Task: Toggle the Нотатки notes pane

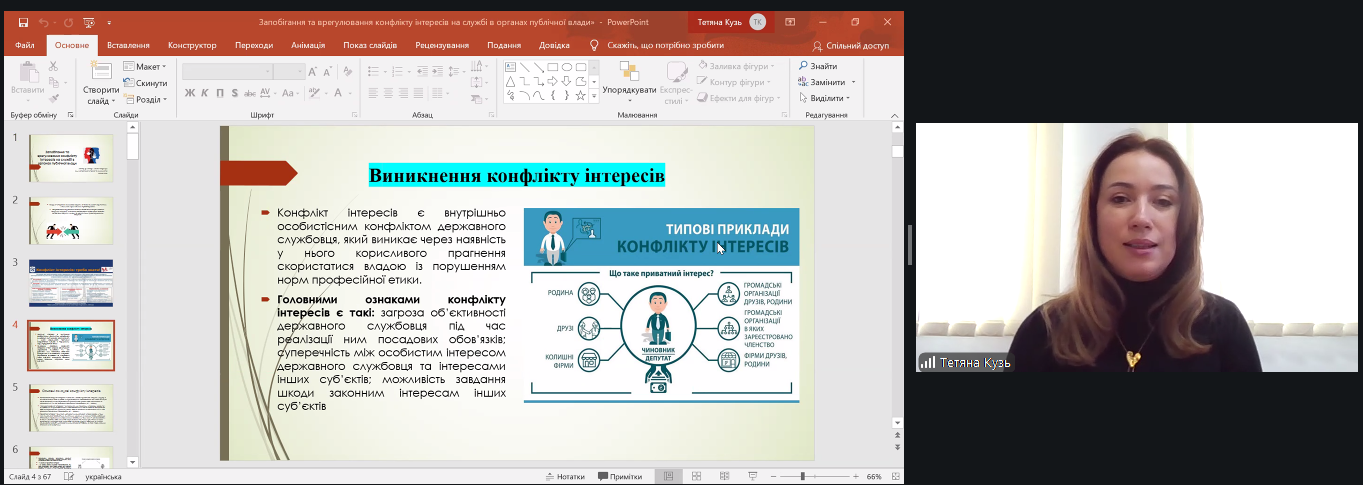Action: [x=565, y=476]
